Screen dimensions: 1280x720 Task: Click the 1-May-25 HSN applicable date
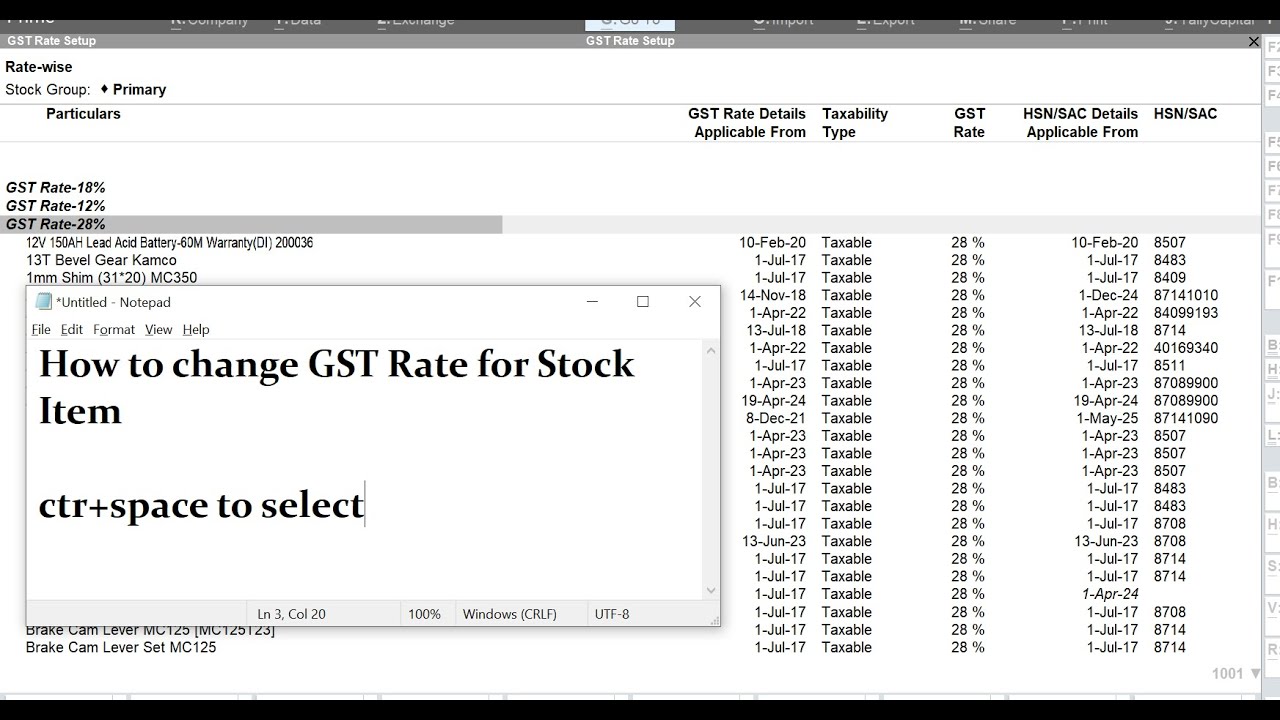click(1107, 418)
